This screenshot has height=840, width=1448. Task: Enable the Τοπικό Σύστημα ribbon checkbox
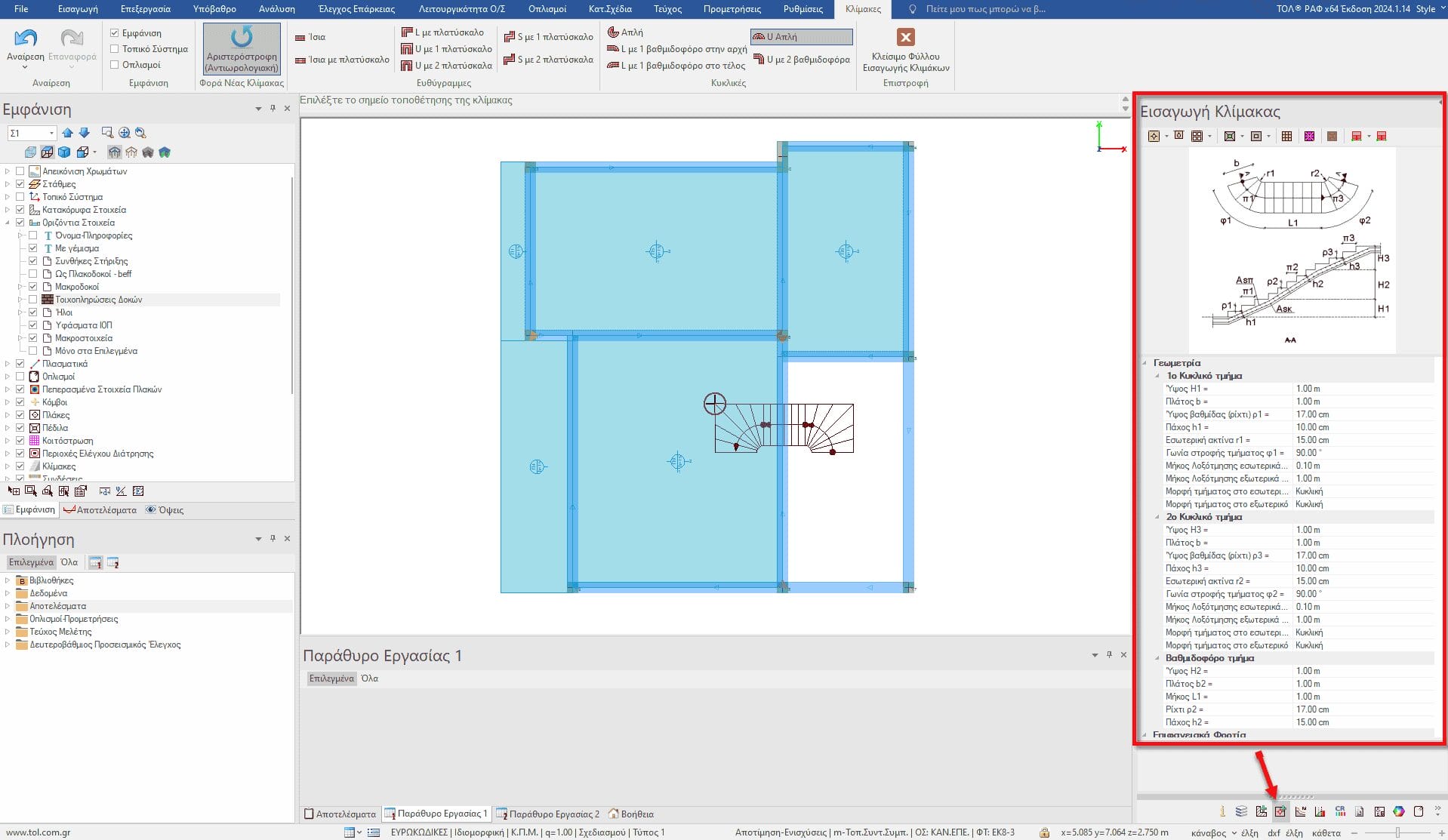(115, 49)
